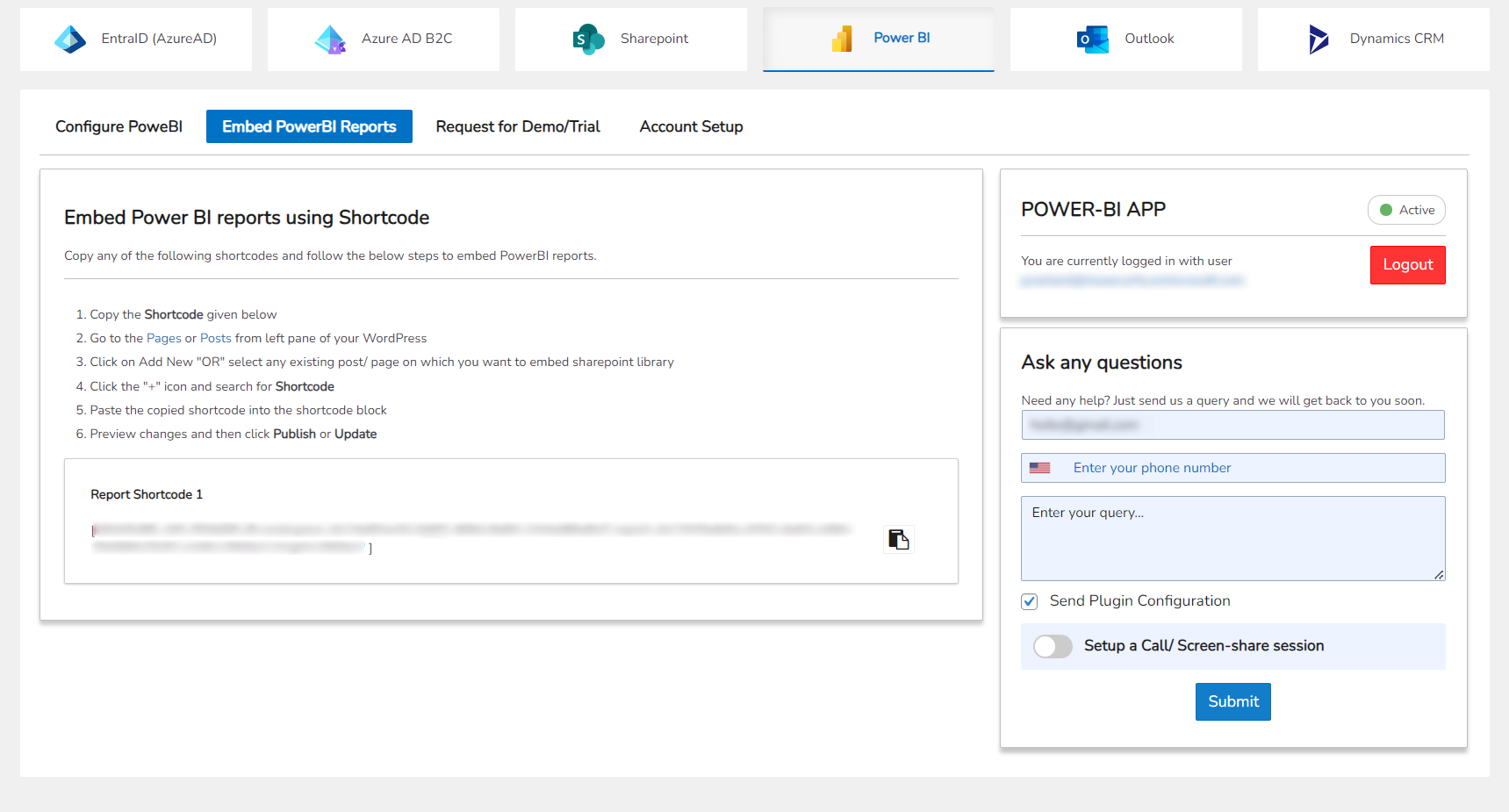Open Configure PoweBI sub-tab
This screenshot has height=812, width=1509.
(x=119, y=126)
